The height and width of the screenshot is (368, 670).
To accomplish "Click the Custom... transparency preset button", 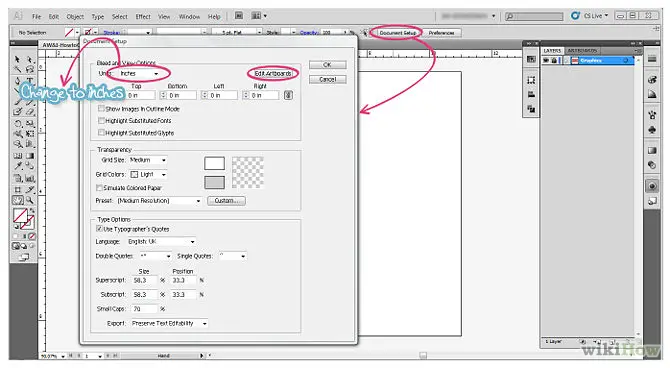I will [x=226, y=200].
